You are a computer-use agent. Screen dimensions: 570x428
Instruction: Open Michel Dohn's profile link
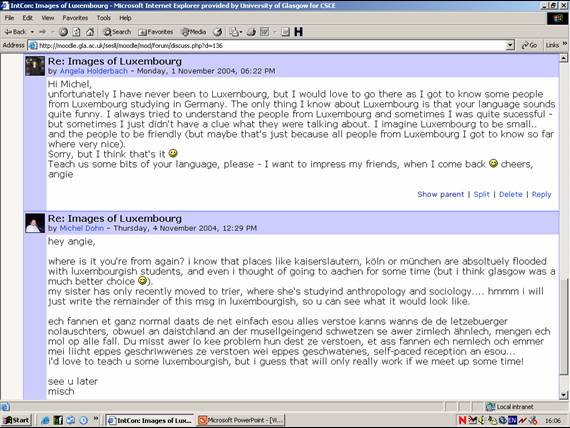pos(81,228)
